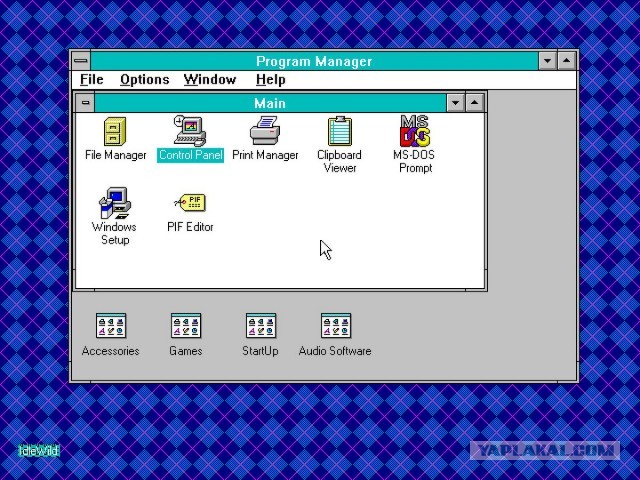Image resolution: width=640 pixels, height=480 pixels.
Task: Click the "MS-DOS Prompt" label text
Action: tap(414, 162)
